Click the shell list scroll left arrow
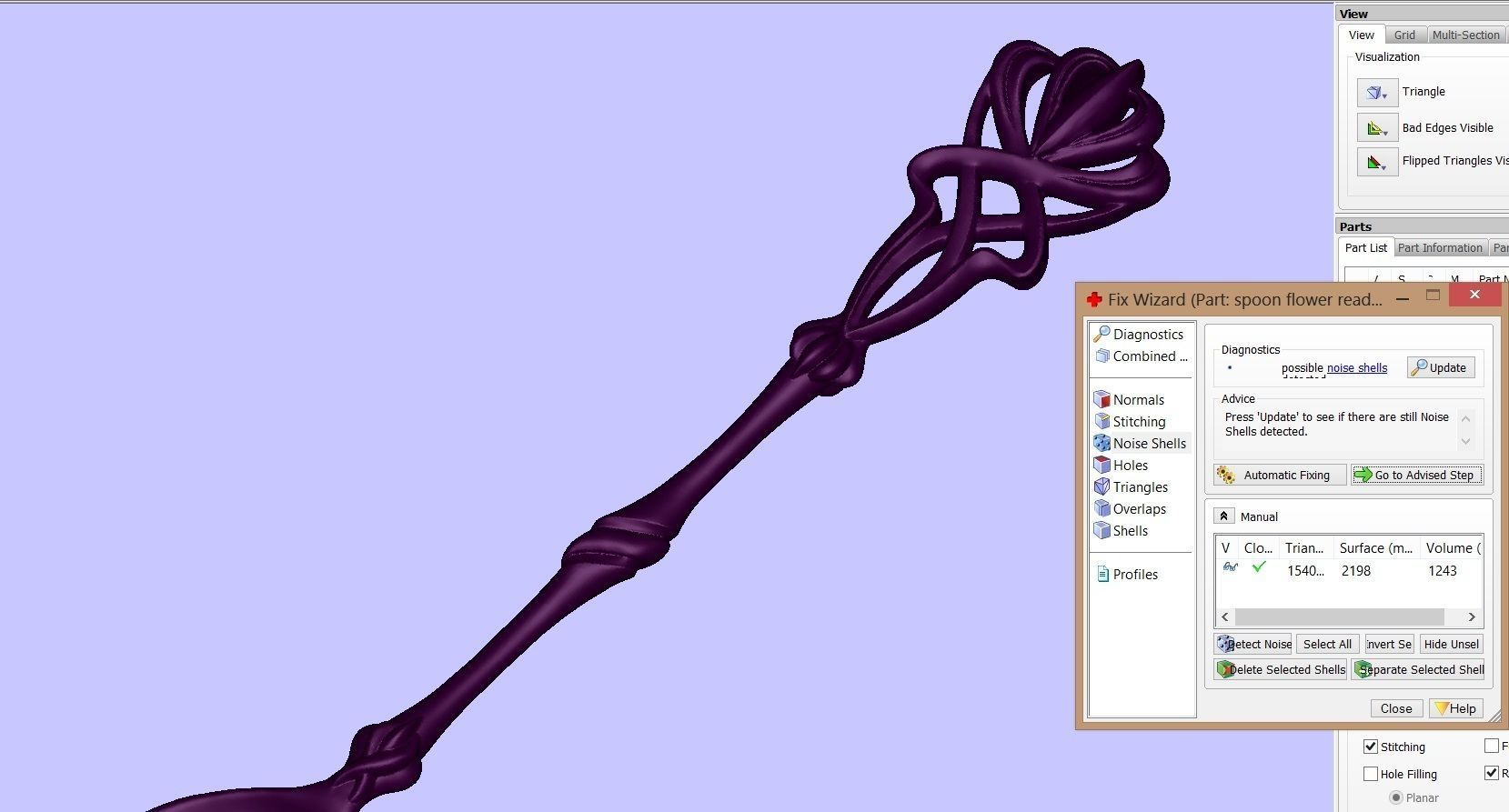The image size is (1509, 812). click(1225, 617)
